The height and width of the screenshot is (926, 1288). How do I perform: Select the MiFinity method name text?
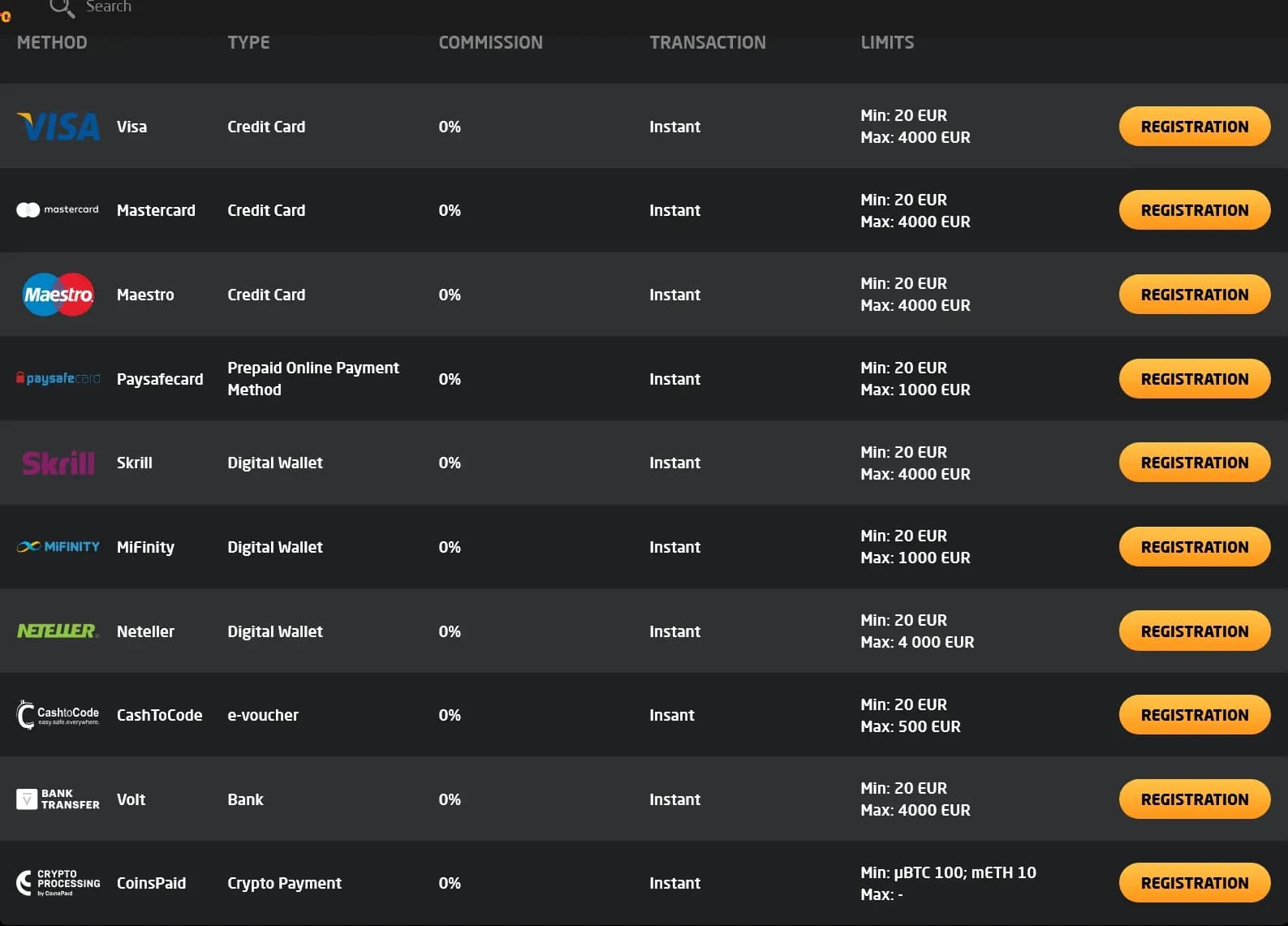145,547
